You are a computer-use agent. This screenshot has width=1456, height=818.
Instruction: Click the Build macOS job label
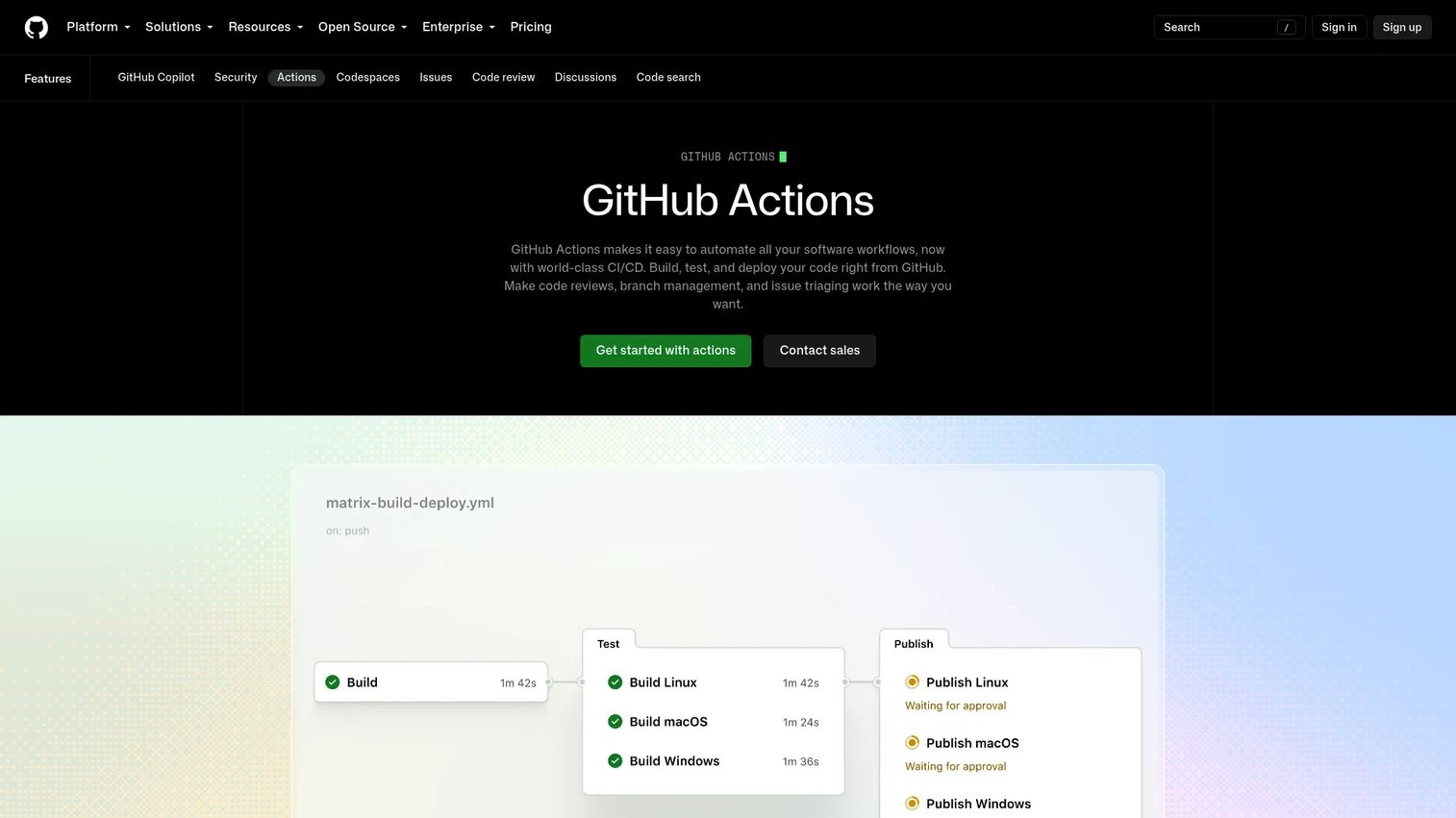coord(668,722)
